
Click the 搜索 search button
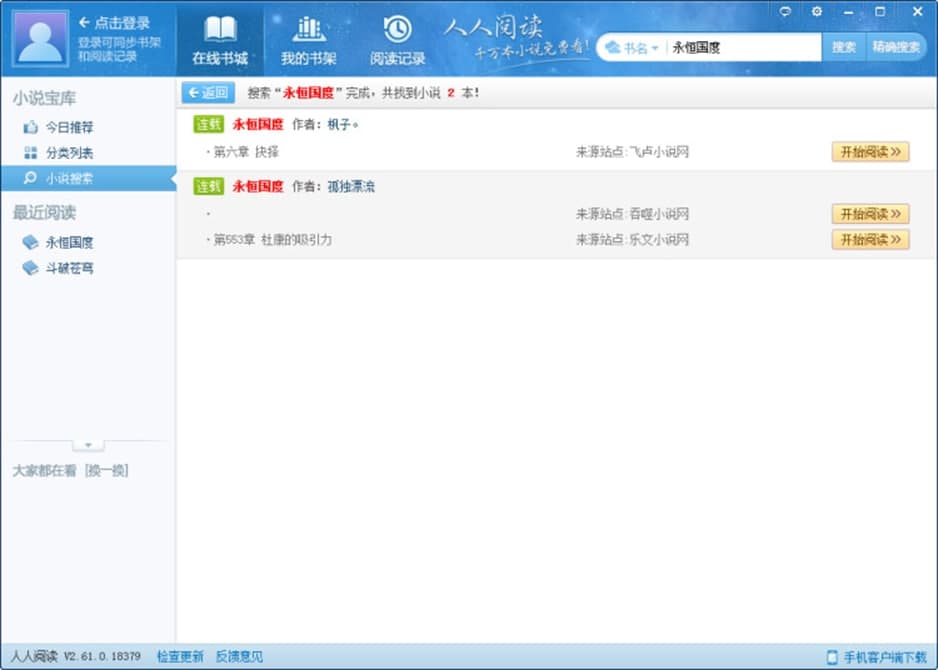coord(844,47)
